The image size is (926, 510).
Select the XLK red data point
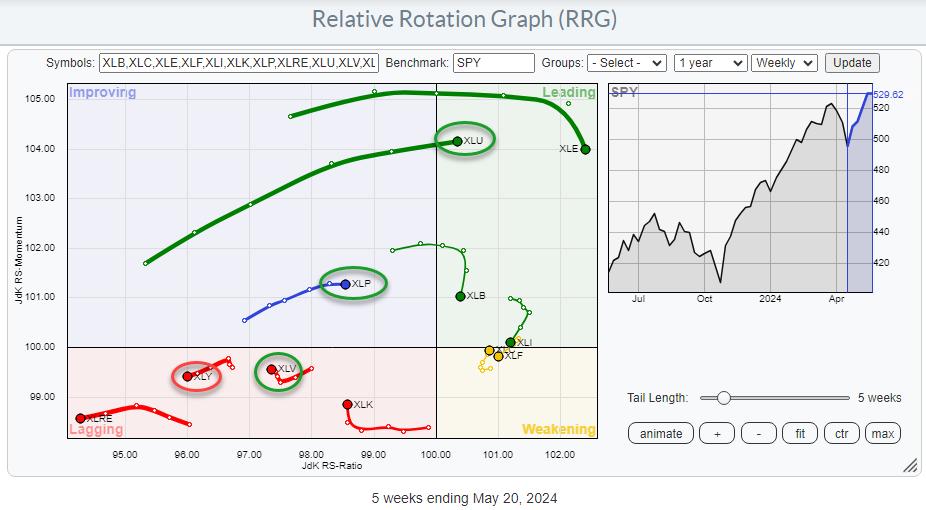coord(347,404)
